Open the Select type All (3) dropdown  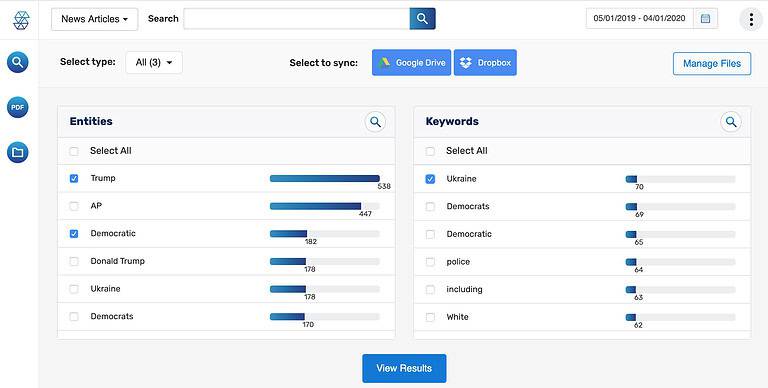click(154, 63)
